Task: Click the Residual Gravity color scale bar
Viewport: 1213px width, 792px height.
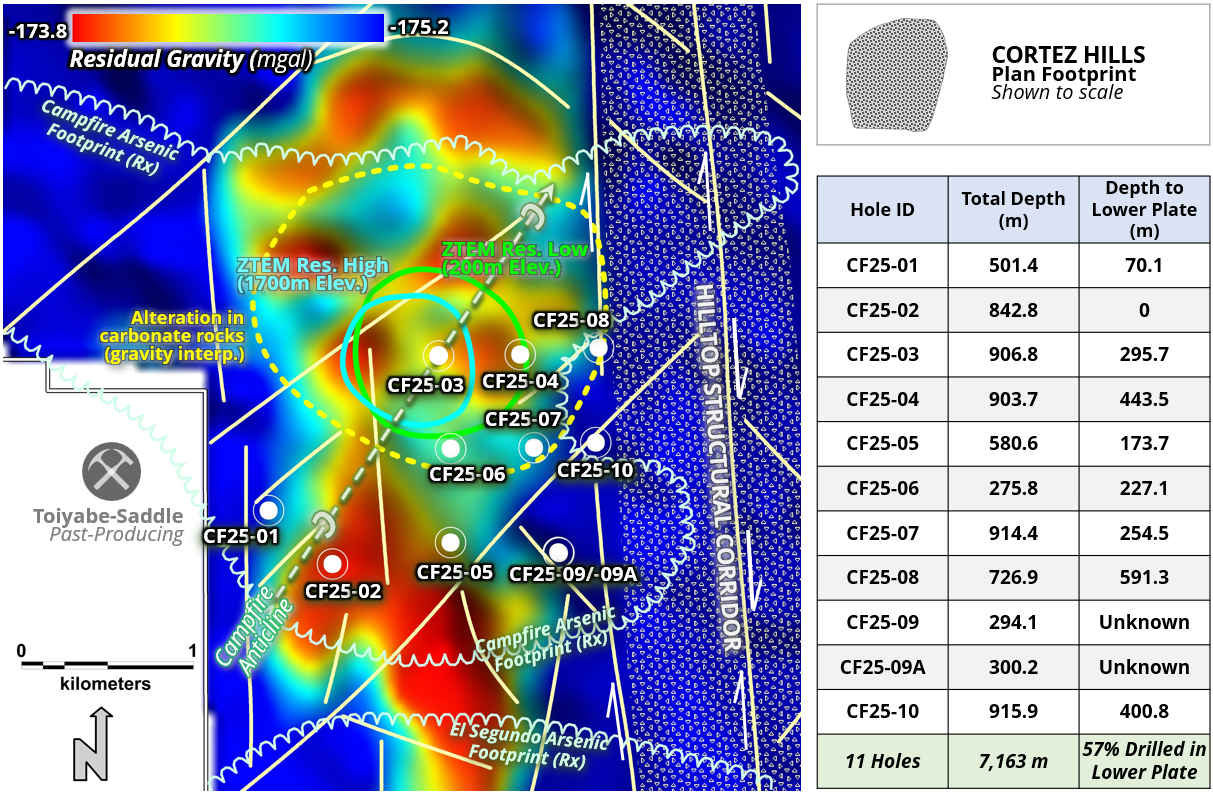Action: 228,28
